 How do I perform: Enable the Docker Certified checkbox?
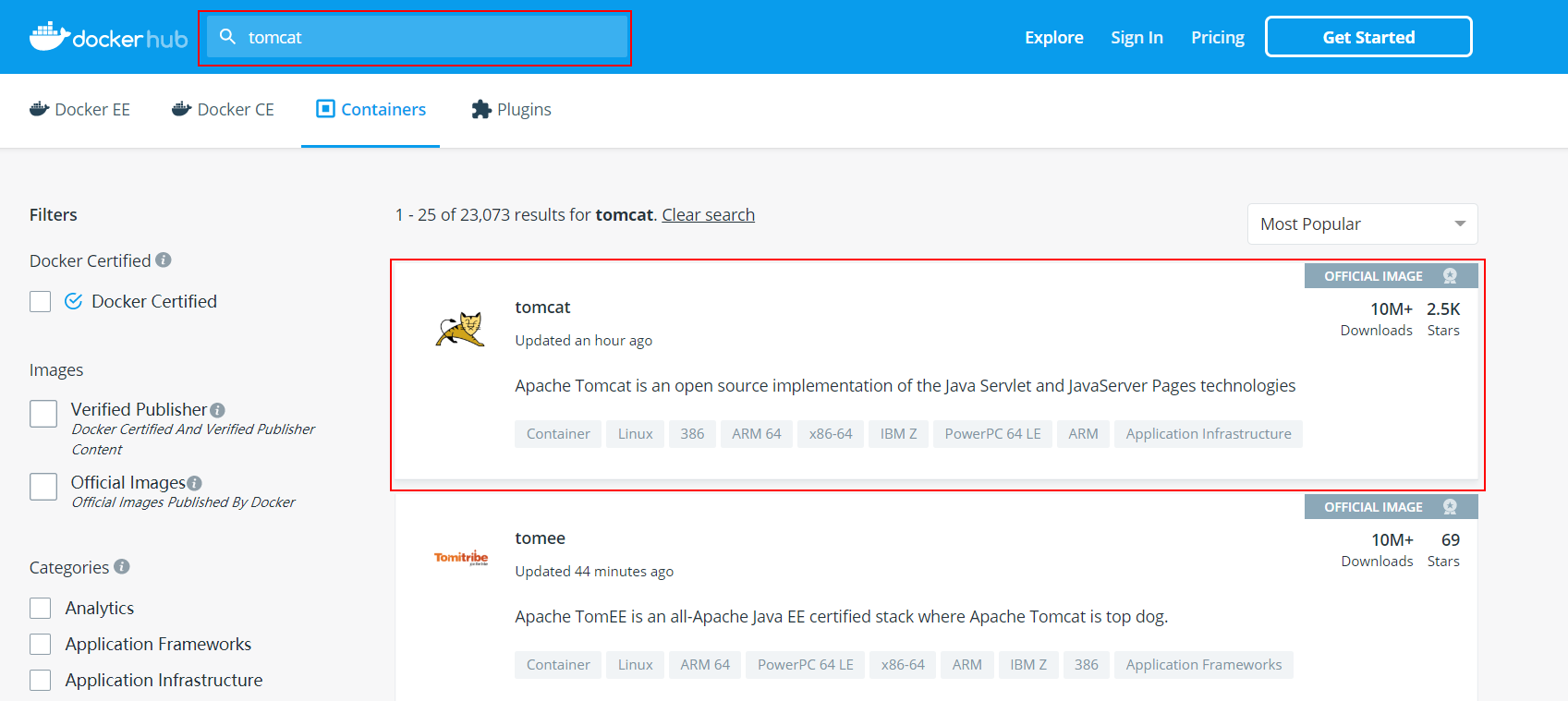tap(40, 301)
